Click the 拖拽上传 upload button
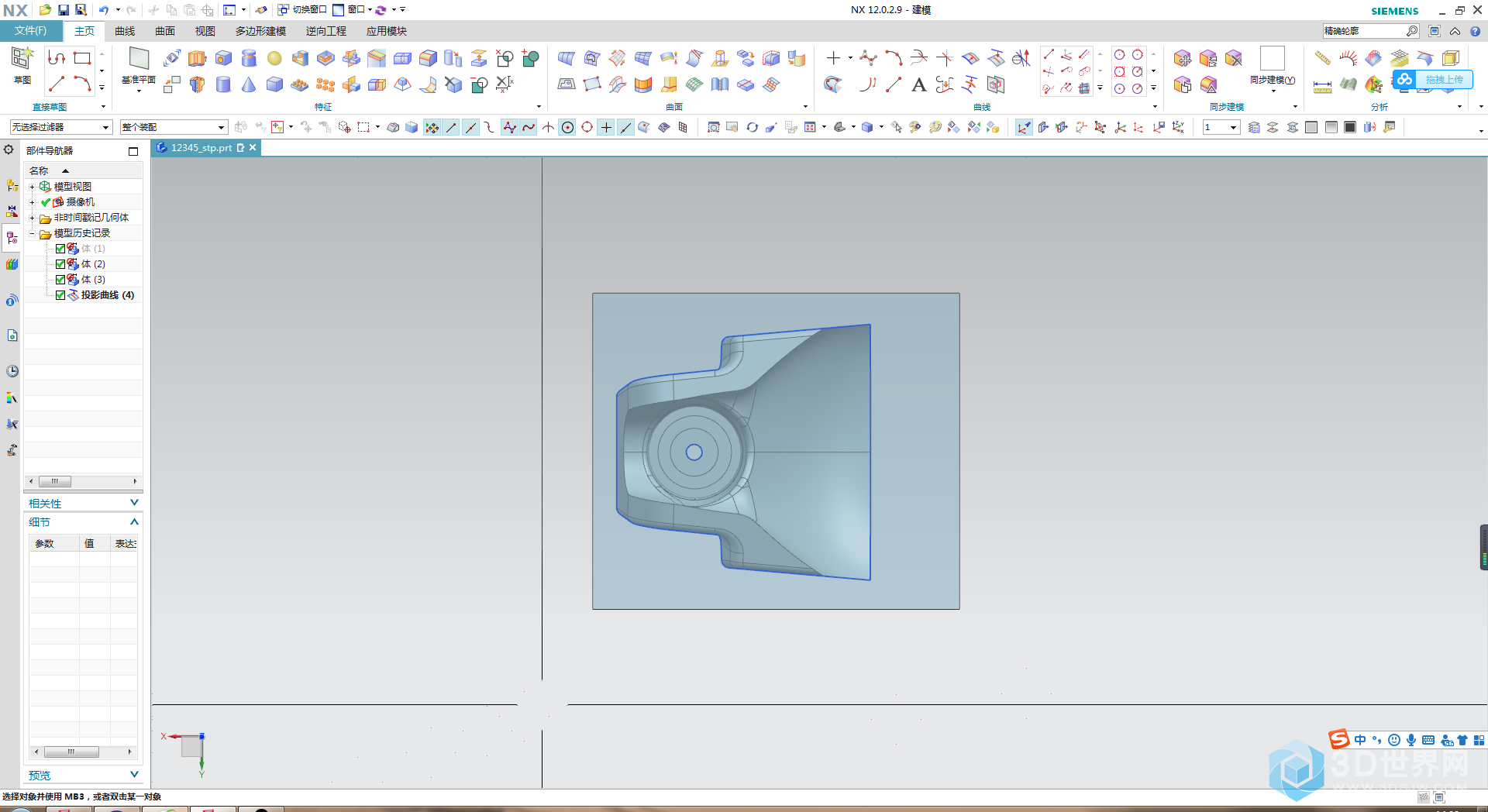 click(1432, 79)
